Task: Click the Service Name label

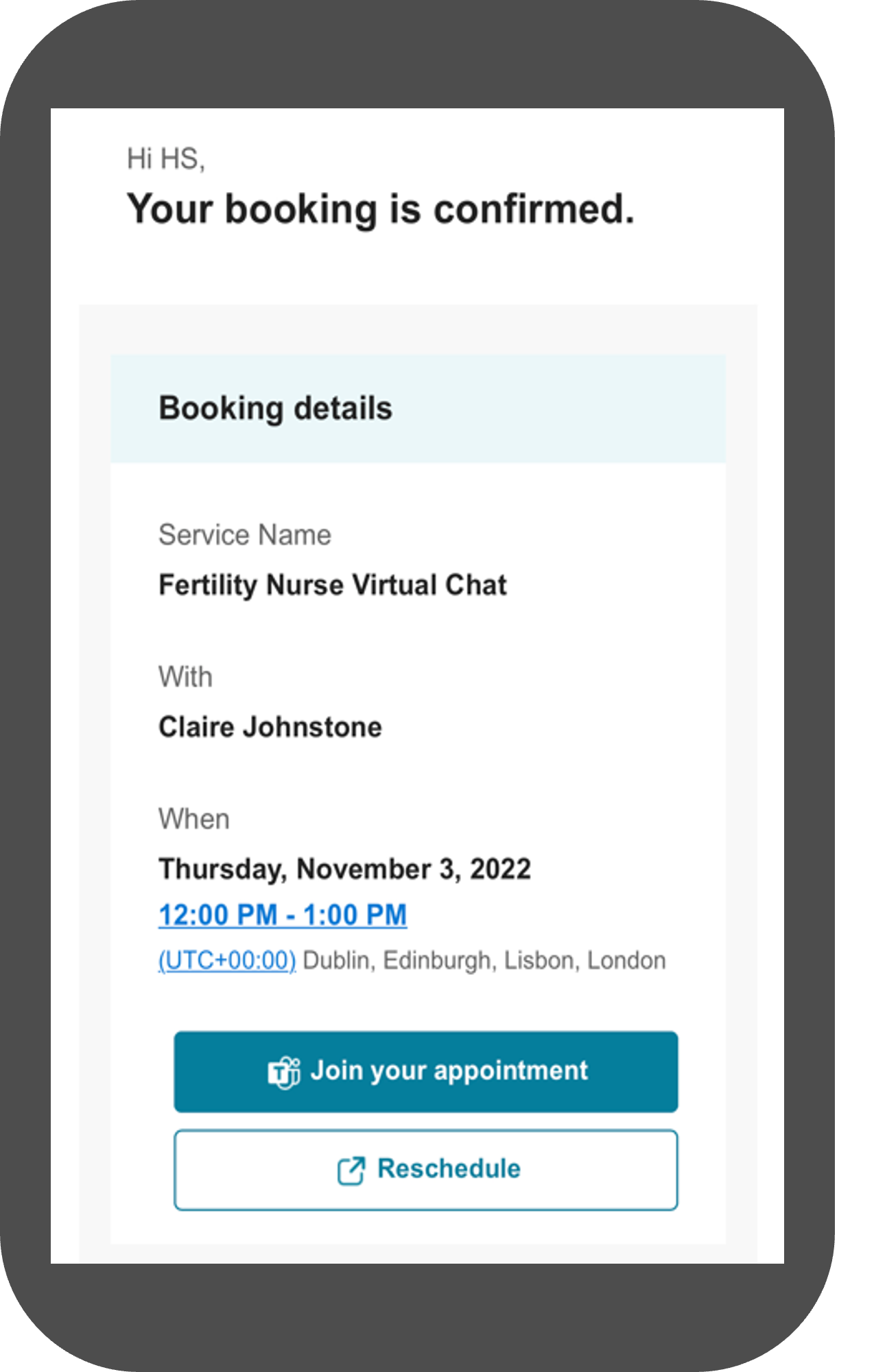Action: pos(245,535)
